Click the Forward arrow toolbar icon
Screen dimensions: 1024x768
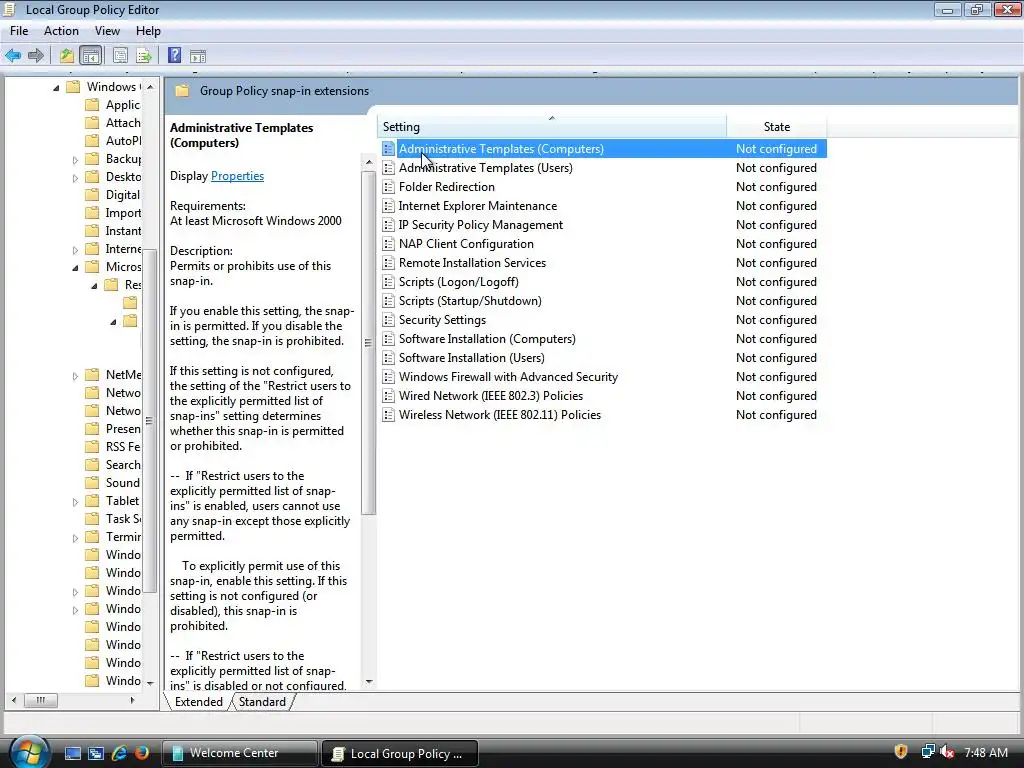coord(36,56)
